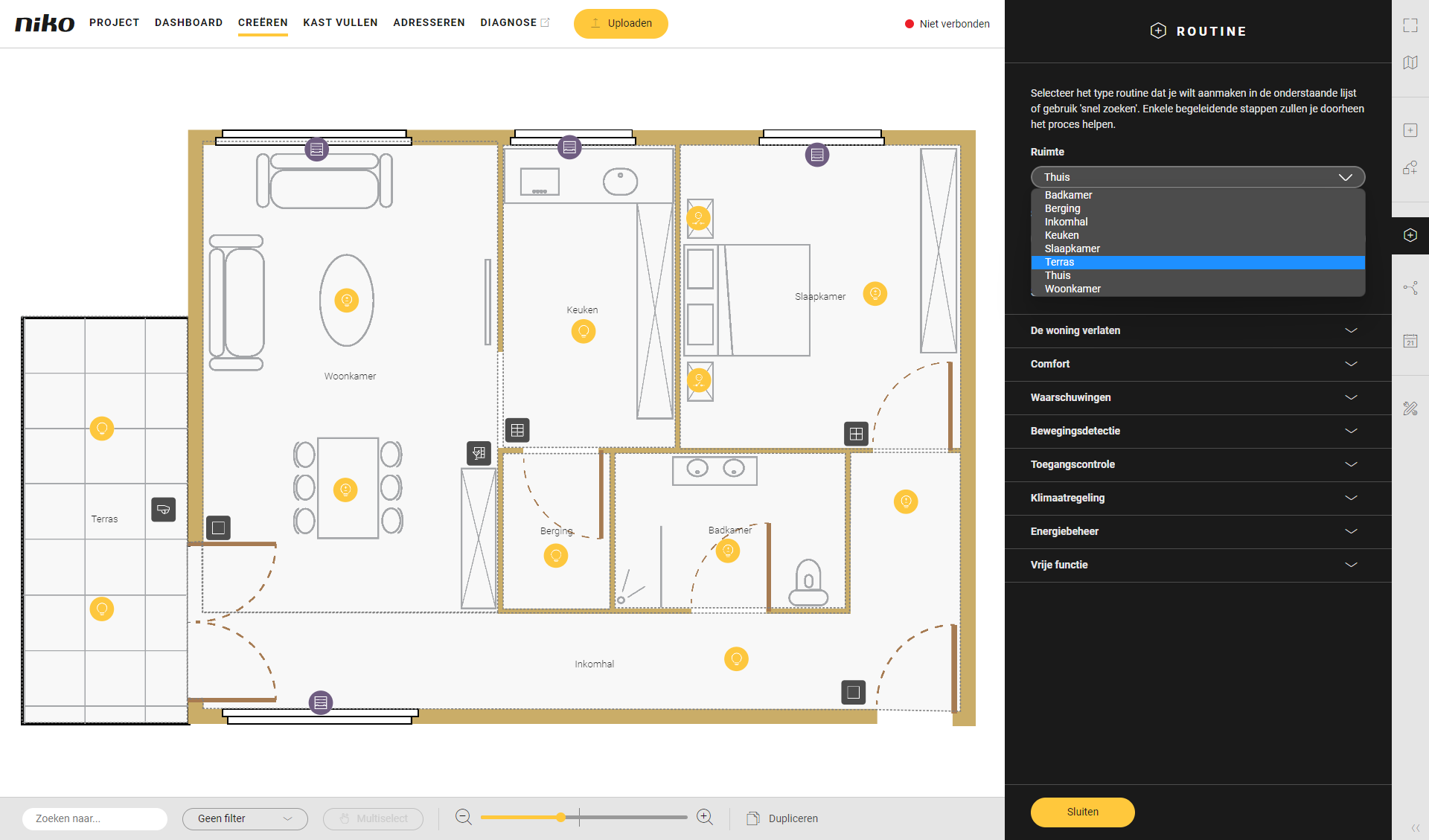Click the single switch icon near Terras door
The width and height of the screenshot is (1429, 840).
pos(218,528)
